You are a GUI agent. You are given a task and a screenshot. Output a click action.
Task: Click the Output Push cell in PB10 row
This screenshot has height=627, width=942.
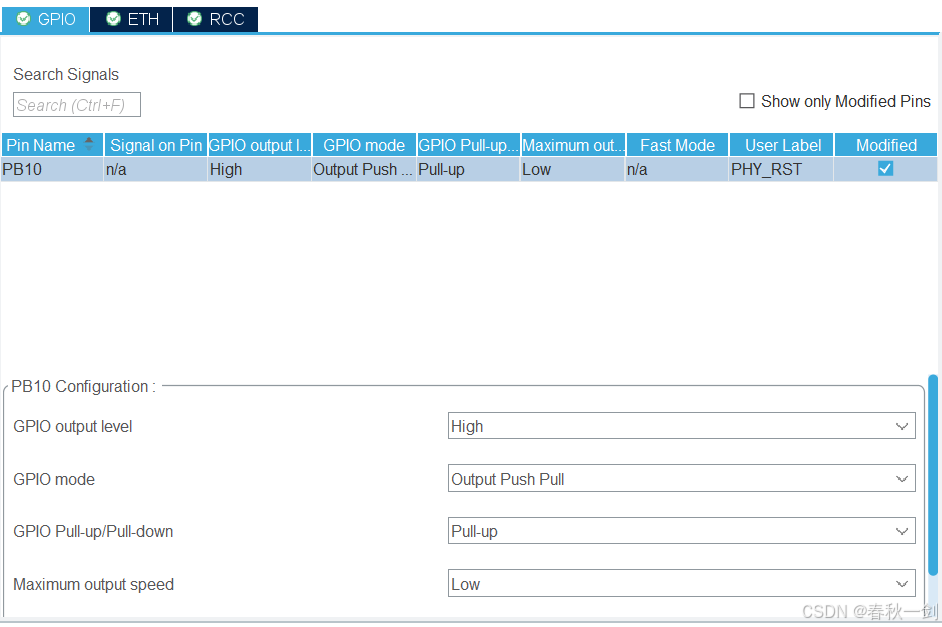pyautogui.click(x=364, y=169)
